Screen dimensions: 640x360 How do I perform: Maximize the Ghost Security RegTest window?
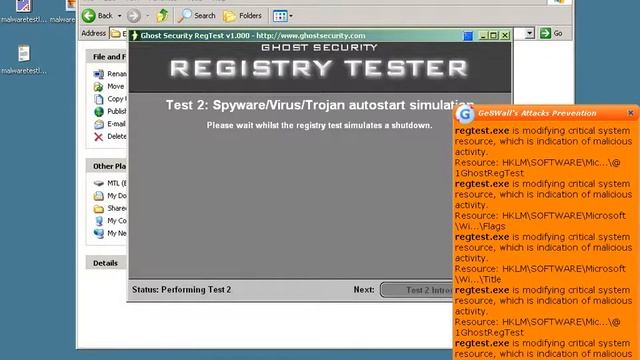(493, 36)
